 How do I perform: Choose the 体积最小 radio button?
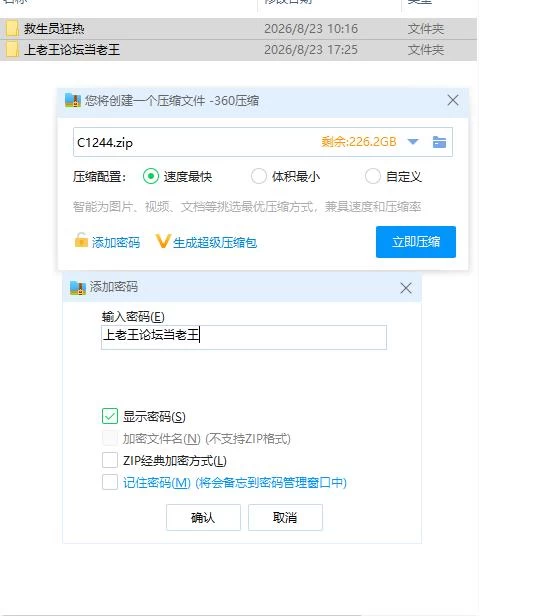click(259, 176)
